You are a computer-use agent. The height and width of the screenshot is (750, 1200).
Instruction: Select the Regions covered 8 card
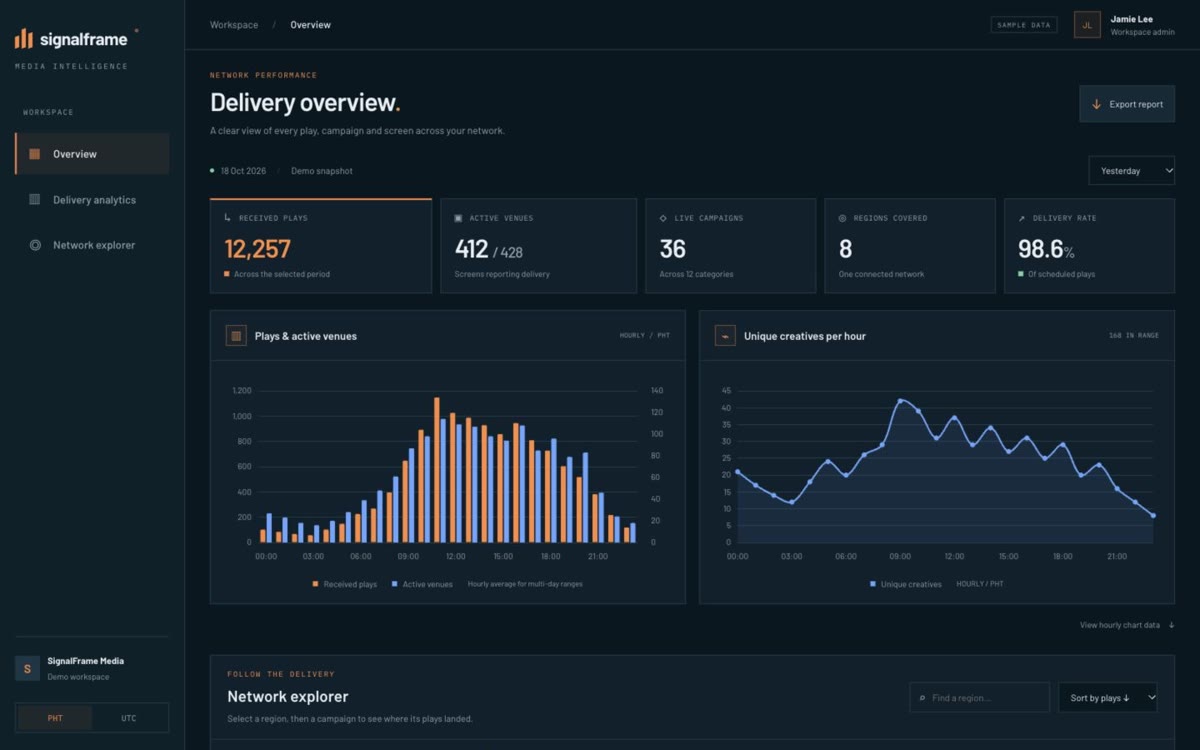(910, 246)
